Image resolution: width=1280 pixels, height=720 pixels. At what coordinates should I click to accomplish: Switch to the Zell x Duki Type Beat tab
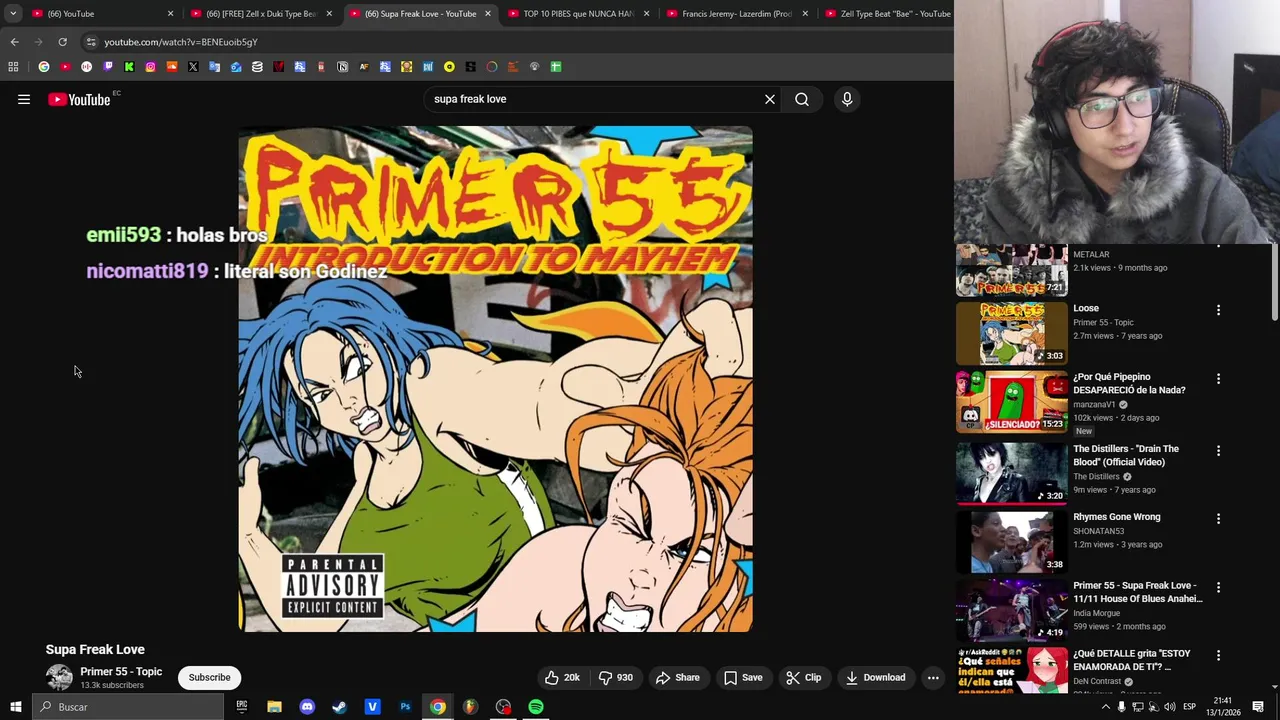pyautogui.click(x=260, y=14)
